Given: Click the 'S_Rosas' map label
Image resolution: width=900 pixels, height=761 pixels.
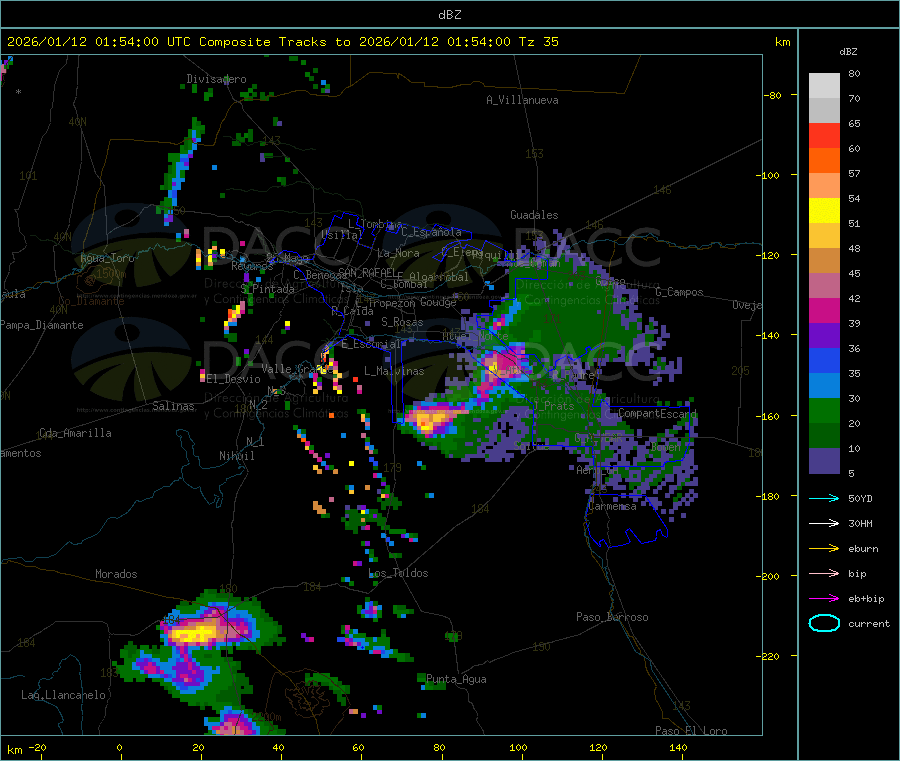Looking at the screenshot, I should click(402, 322).
